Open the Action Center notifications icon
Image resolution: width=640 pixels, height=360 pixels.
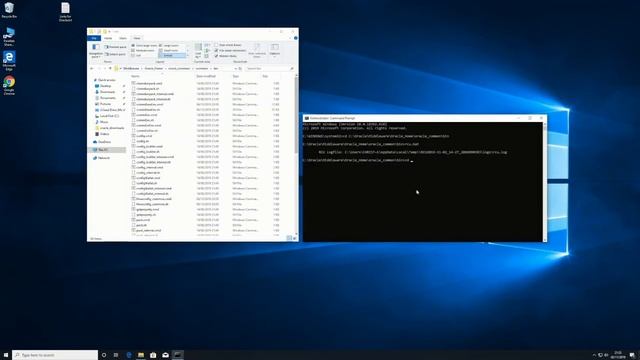click(x=632, y=355)
